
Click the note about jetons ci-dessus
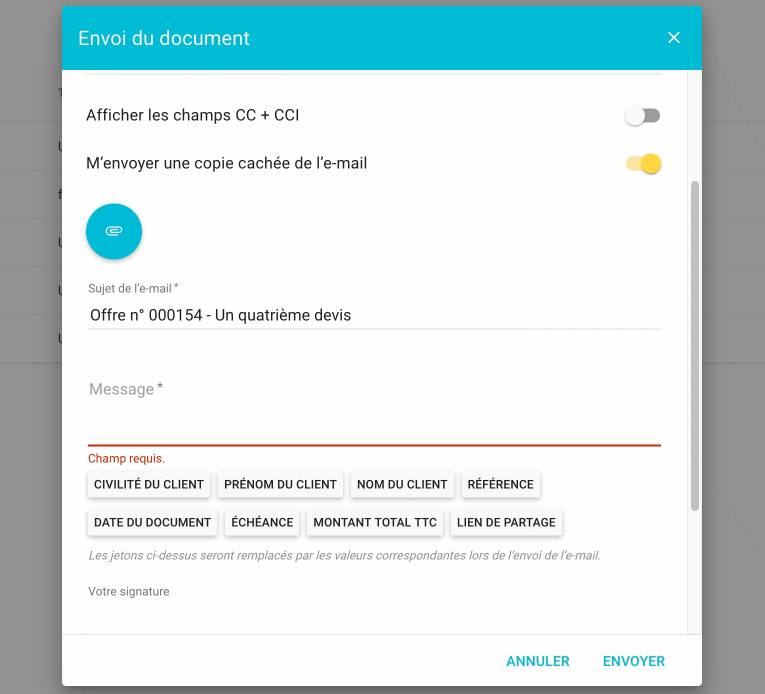click(344, 555)
